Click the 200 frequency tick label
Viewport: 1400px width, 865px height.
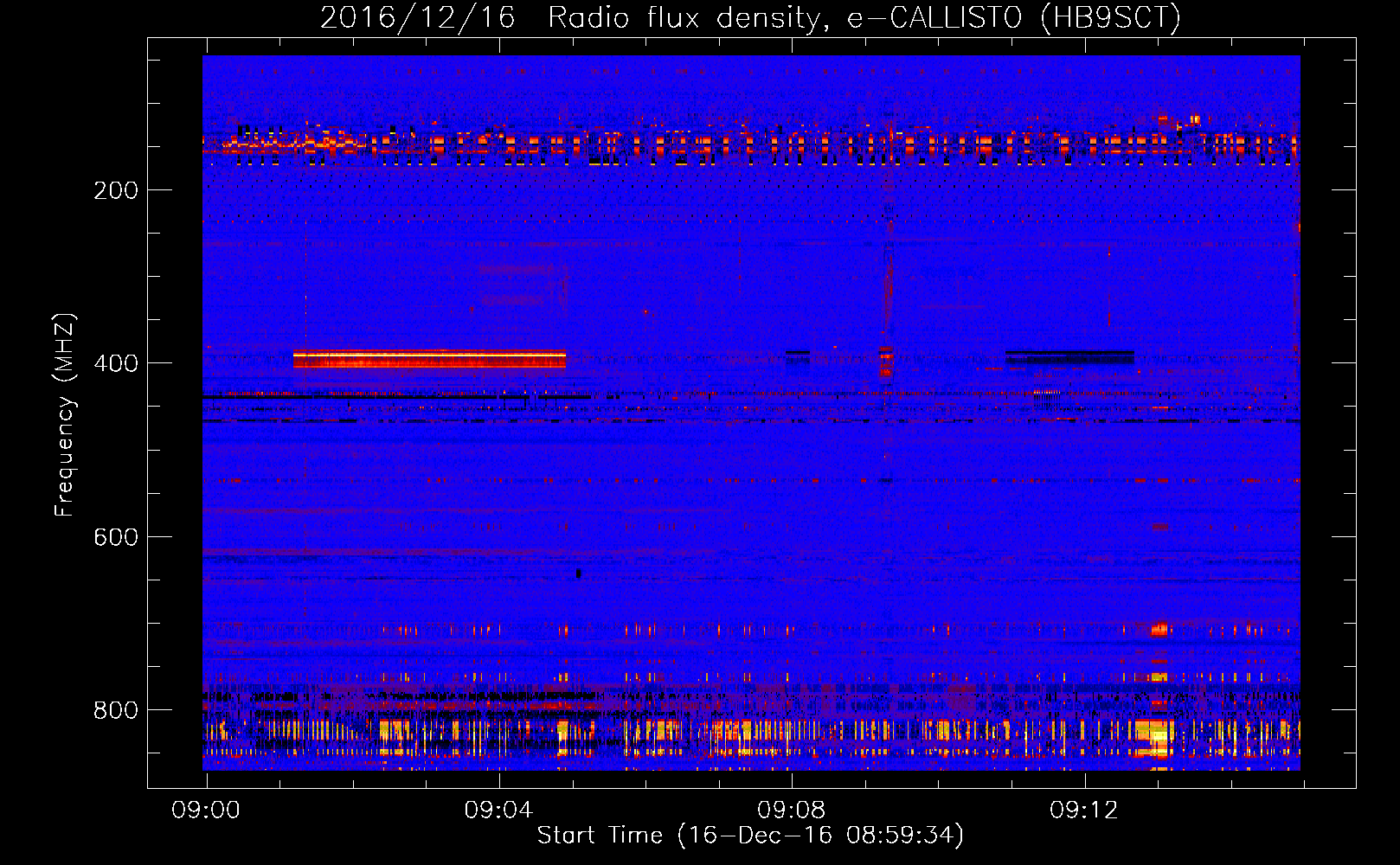click(116, 190)
